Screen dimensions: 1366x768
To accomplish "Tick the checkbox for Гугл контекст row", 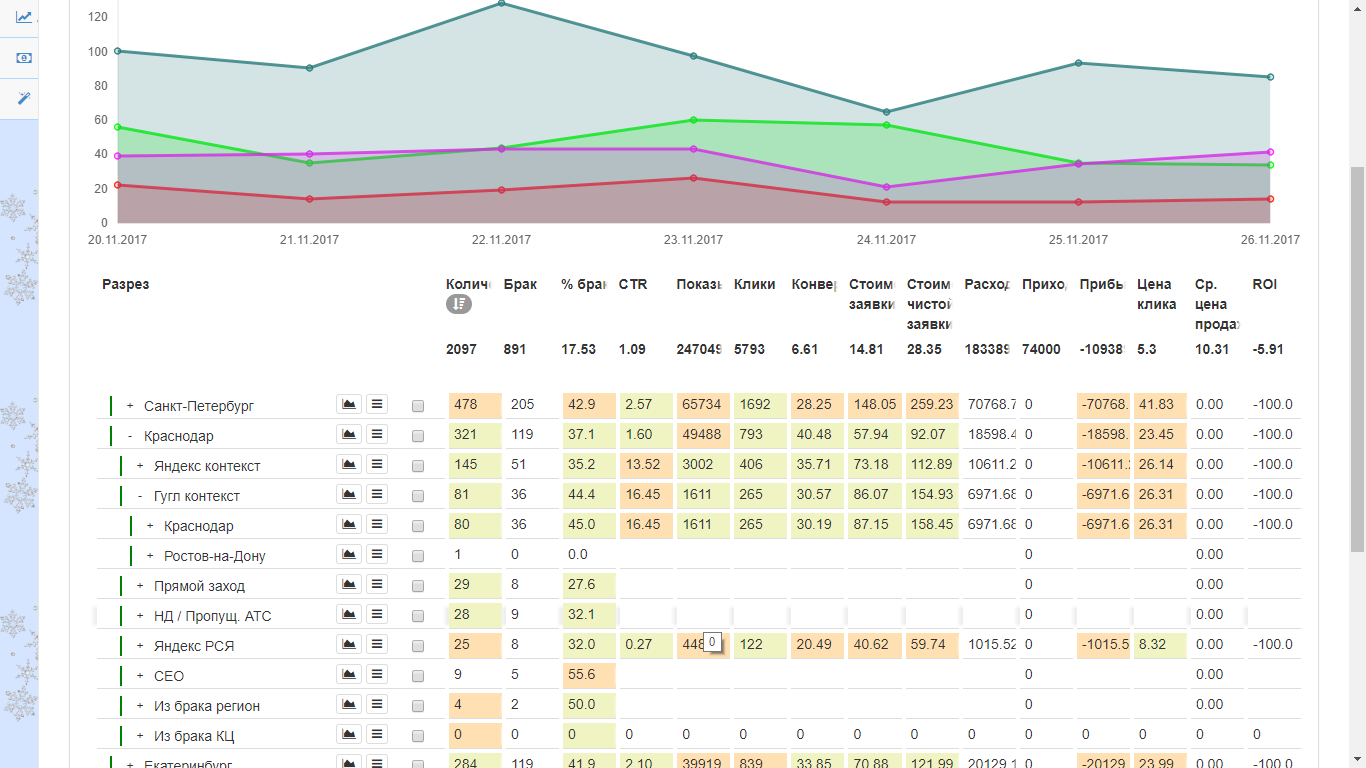I will tap(418, 496).
